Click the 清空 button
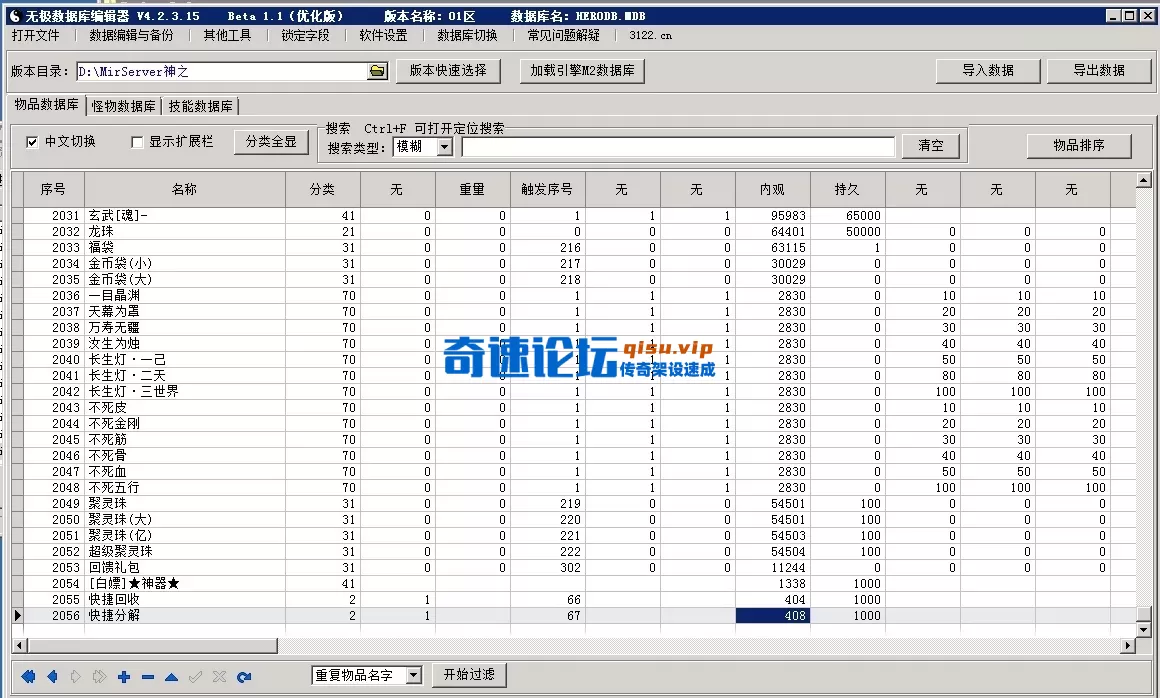 (931, 146)
